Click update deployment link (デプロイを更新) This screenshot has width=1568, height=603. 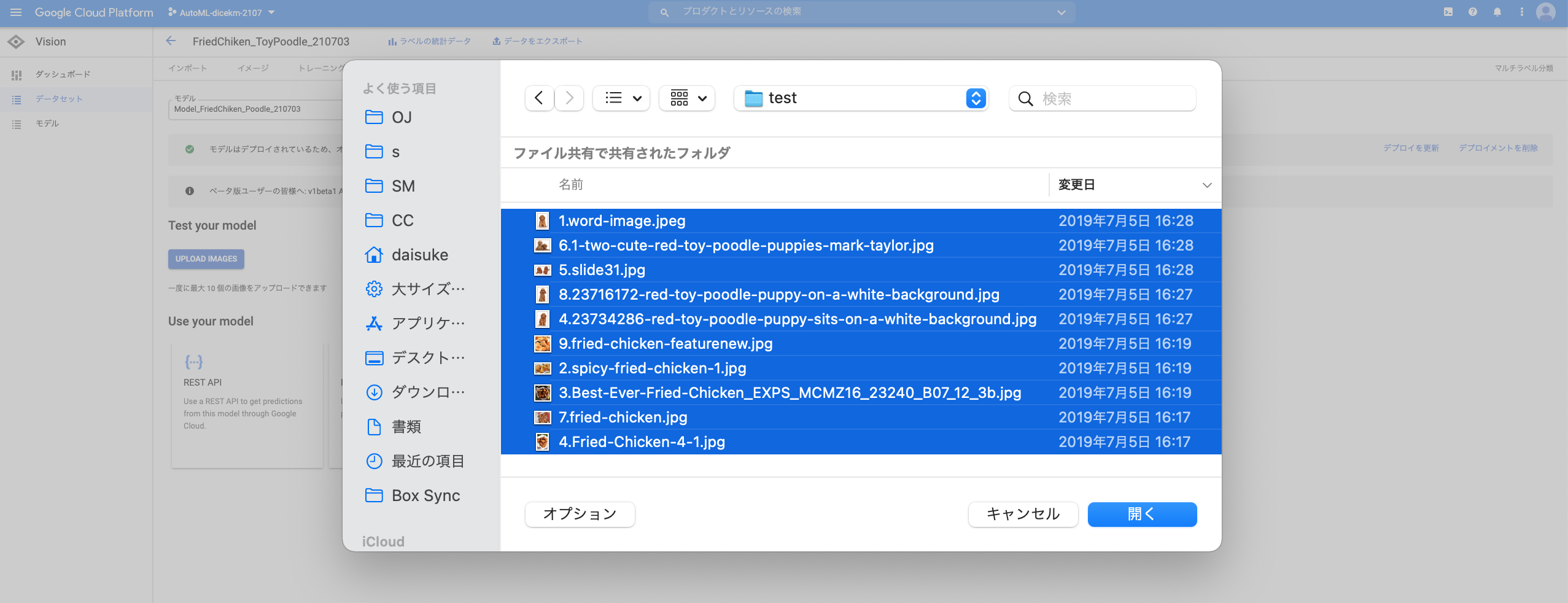pyautogui.click(x=1411, y=148)
